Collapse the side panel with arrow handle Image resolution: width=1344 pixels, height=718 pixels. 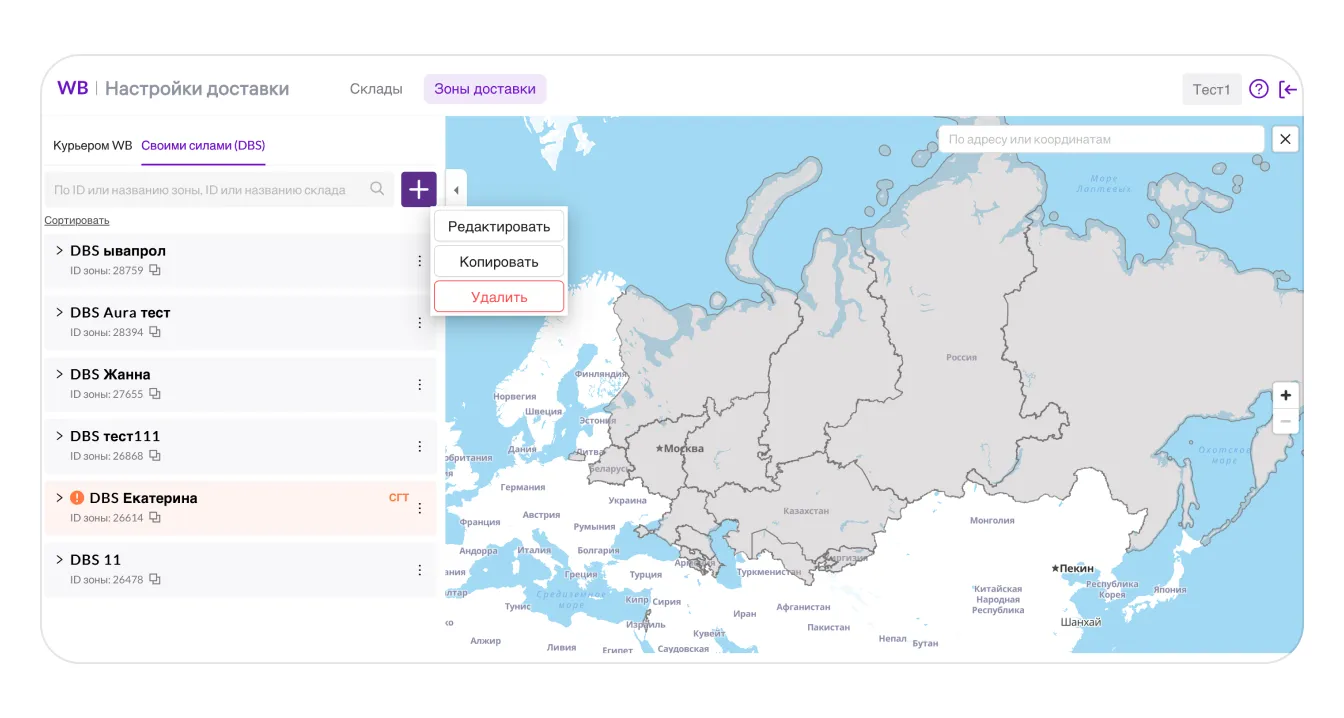click(x=456, y=190)
